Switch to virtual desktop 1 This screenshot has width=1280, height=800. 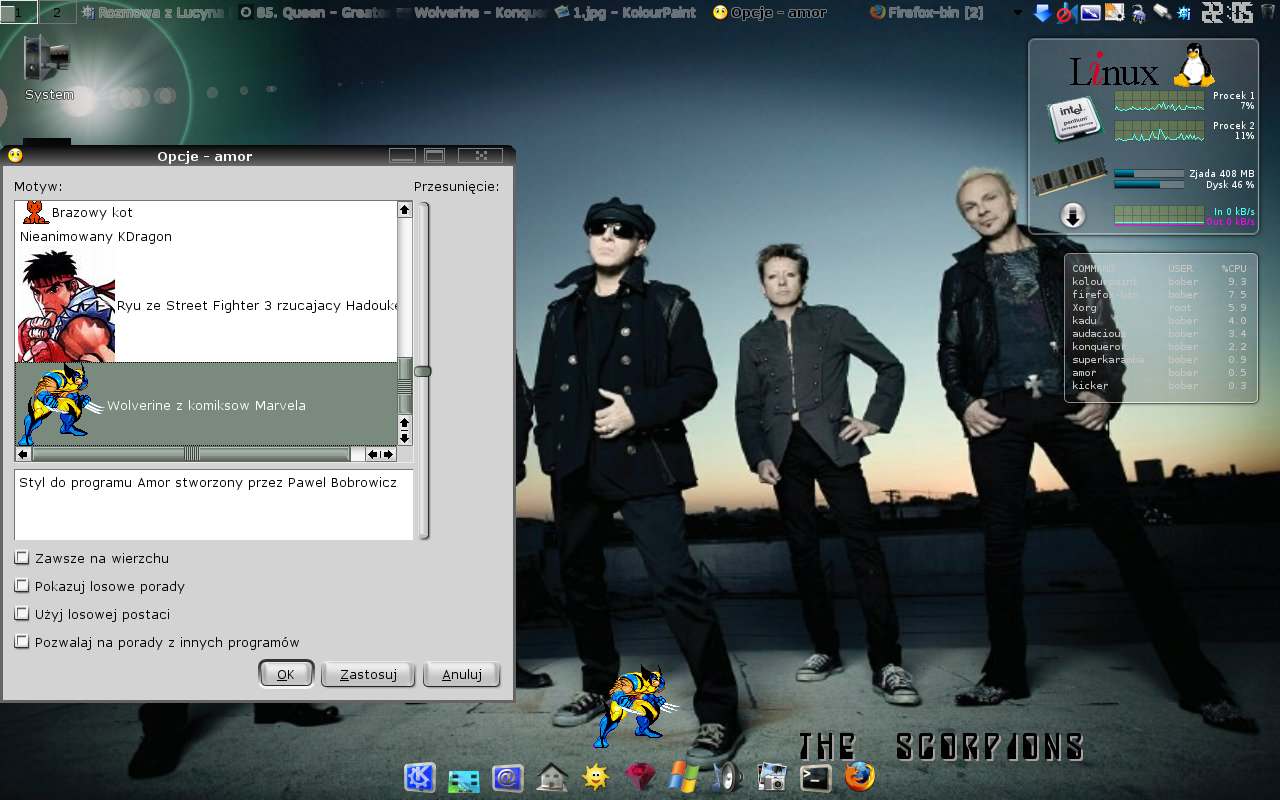(19, 12)
